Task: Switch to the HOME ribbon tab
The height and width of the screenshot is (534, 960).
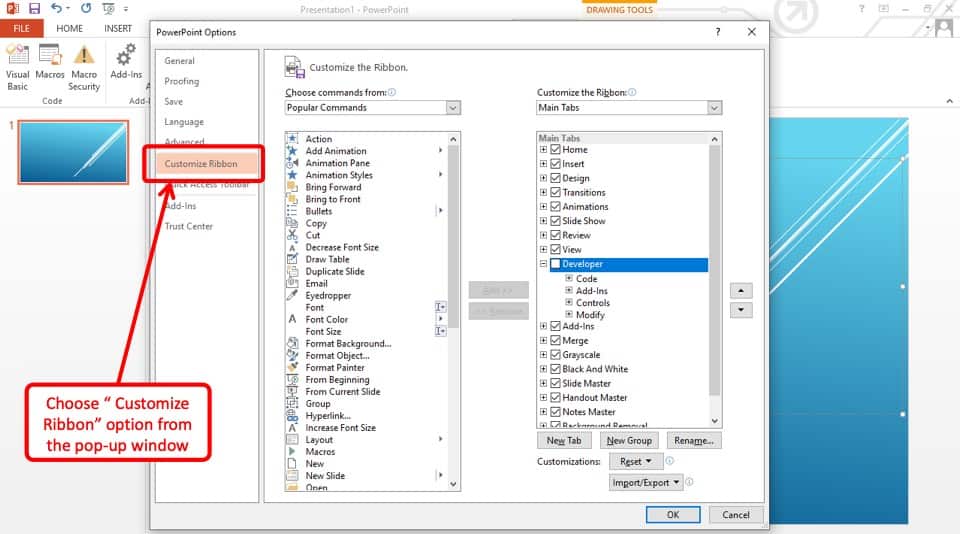Action: pos(69,28)
